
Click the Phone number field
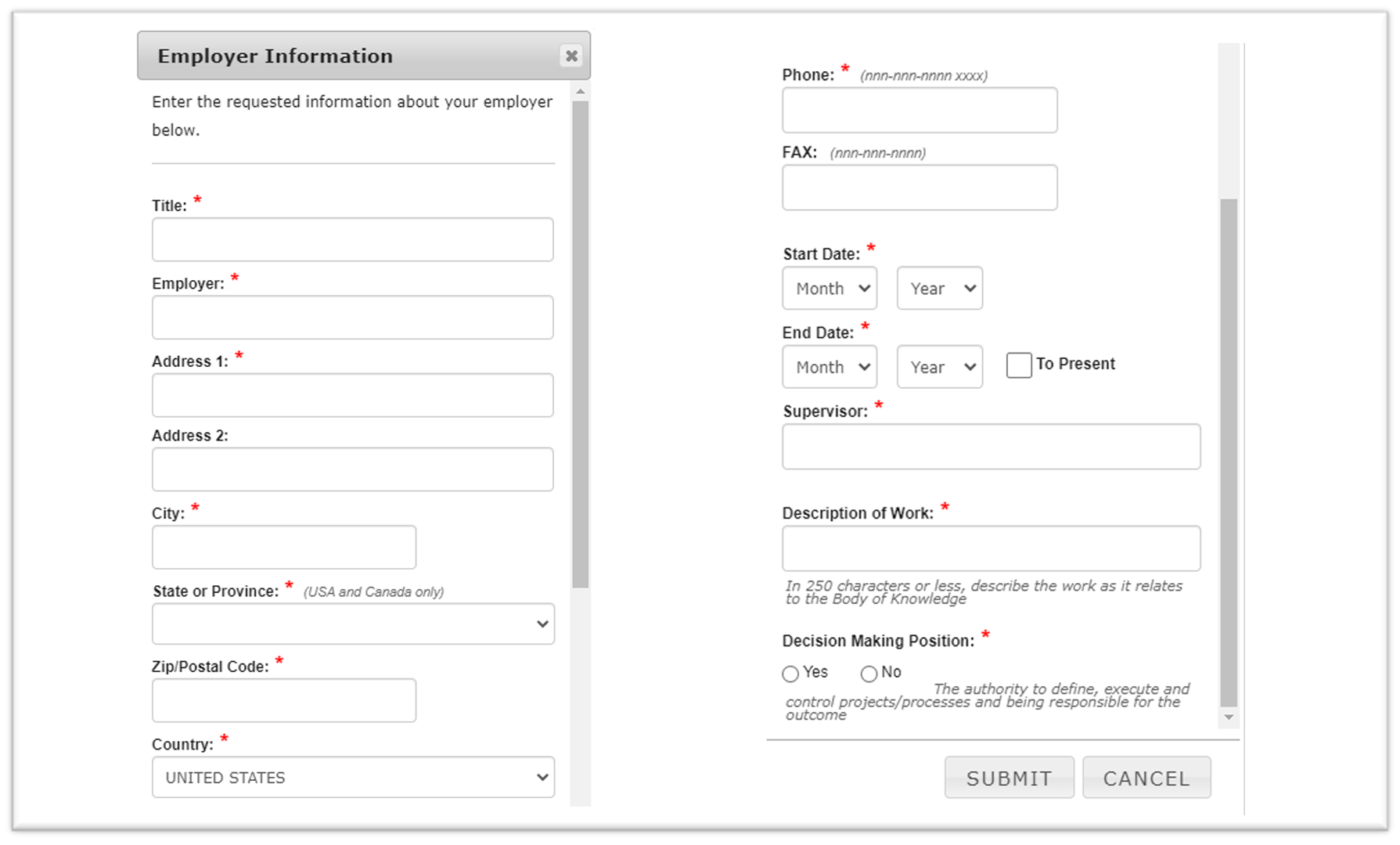point(920,110)
